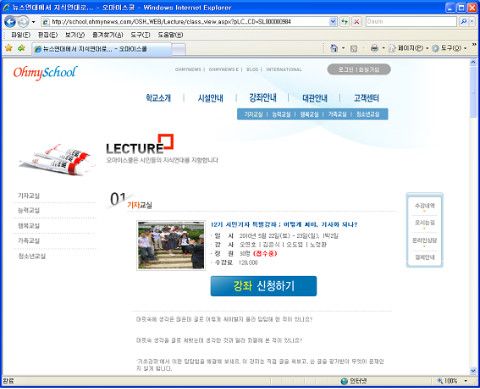The height and width of the screenshot is (389, 480).
Task: Open the 시설안내 main navigation item
Action: click(x=210, y=98)
